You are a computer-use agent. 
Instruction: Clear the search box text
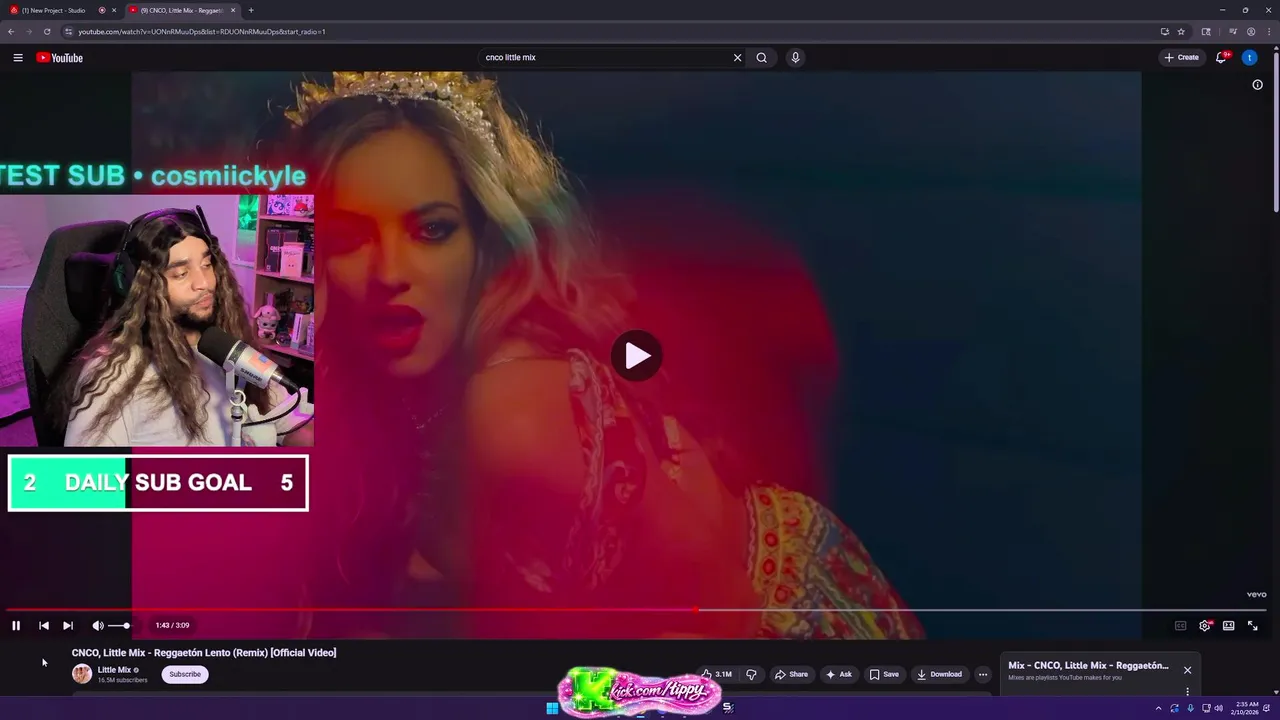pyautogui.click(x=738, y=58)
